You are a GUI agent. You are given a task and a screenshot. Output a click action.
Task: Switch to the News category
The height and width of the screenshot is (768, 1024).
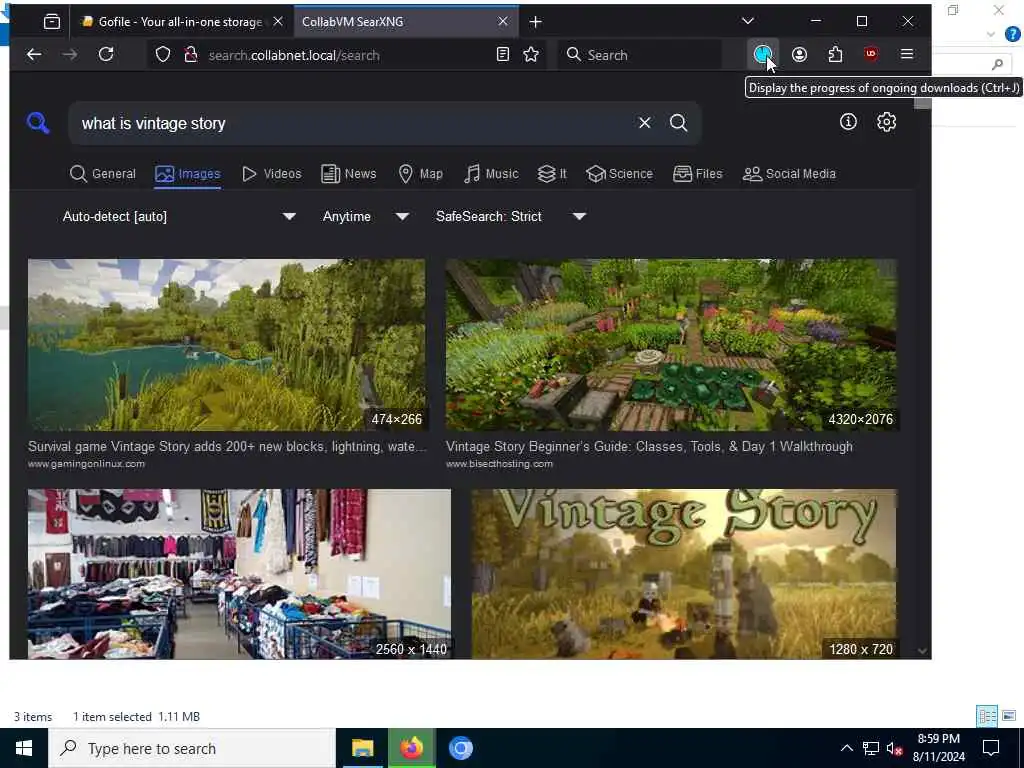[348, 174]
